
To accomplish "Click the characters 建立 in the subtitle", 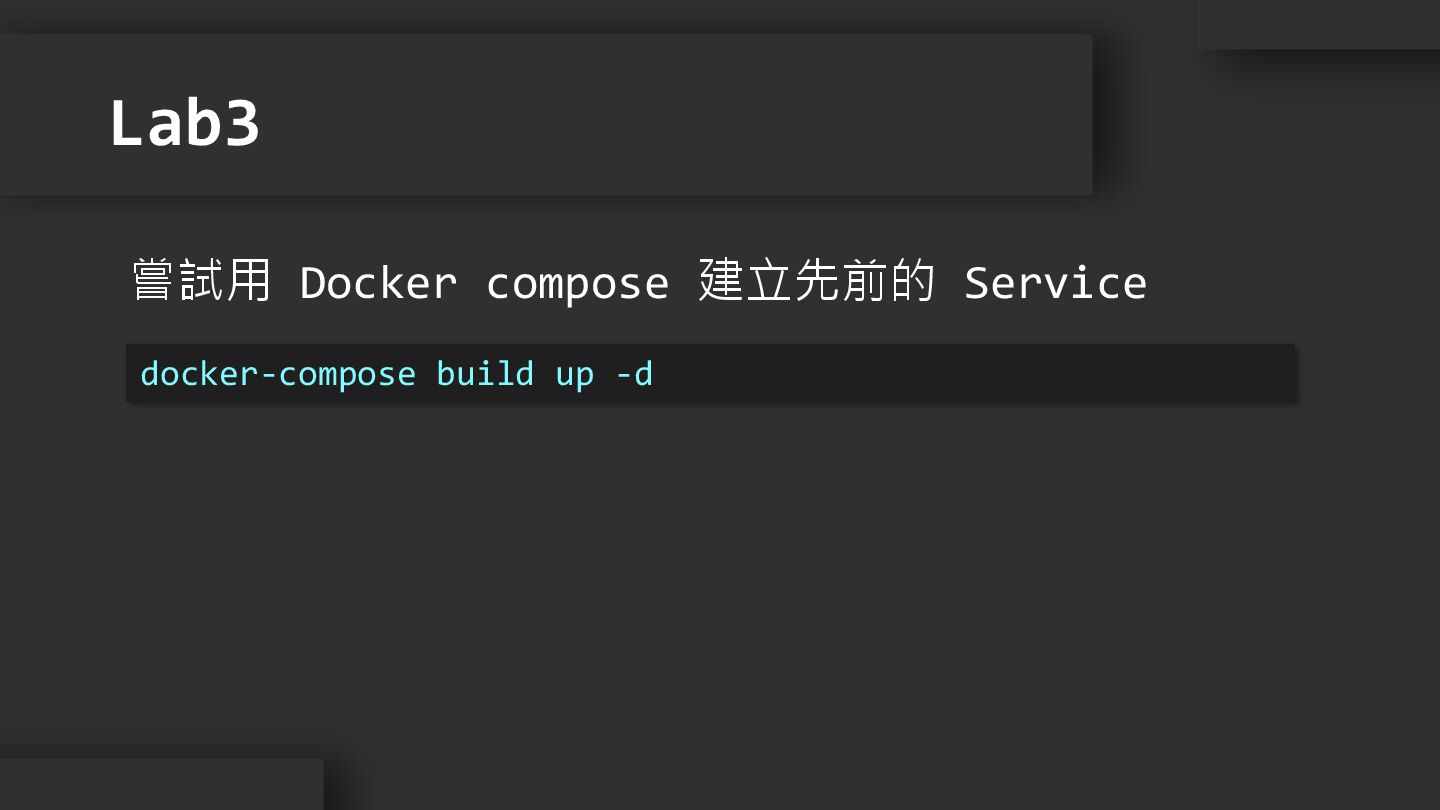I will click(744, 281).
